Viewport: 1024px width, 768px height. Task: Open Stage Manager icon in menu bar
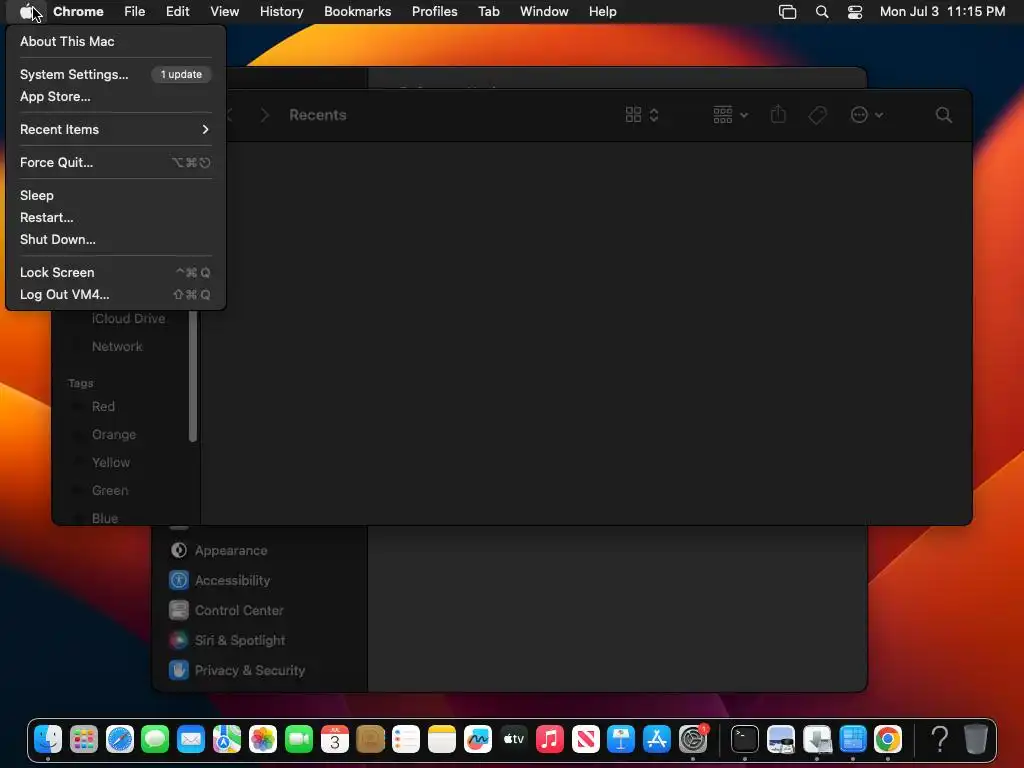(788, 12)
